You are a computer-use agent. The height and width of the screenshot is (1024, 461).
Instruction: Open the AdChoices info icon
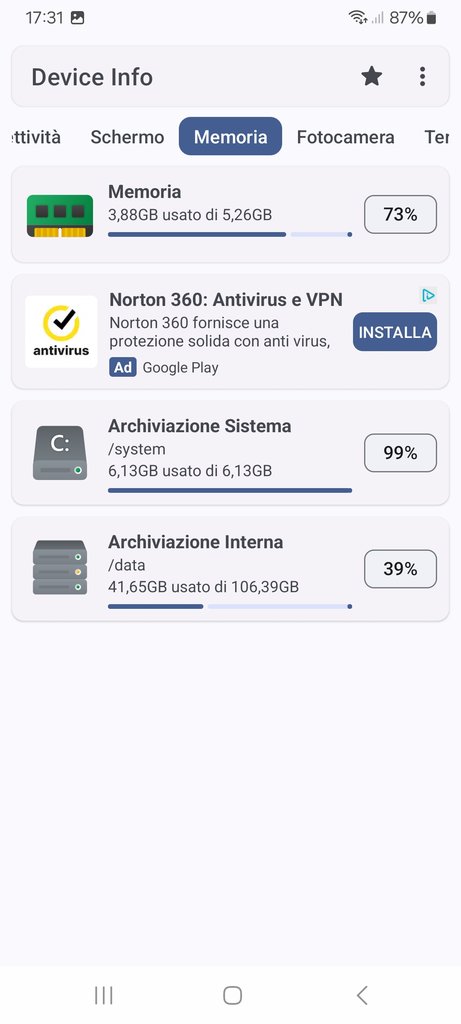click(428, 296)
